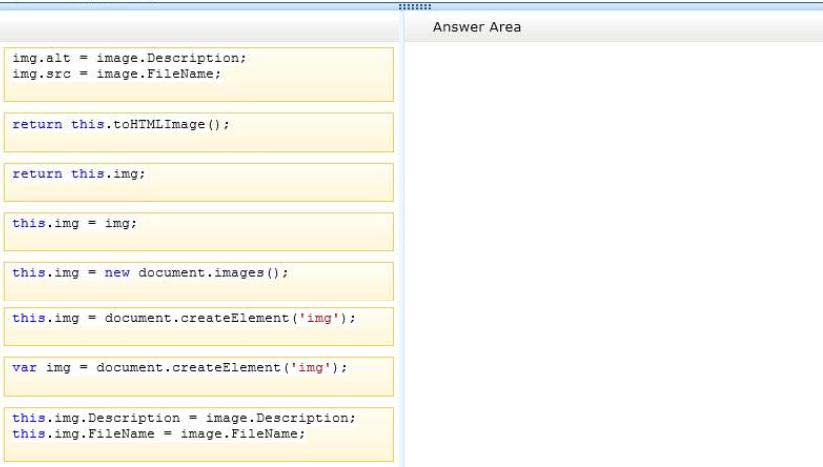823x467 pixels.
Task: Select the img.alt and img.src code block
Action: pos(198,75)
